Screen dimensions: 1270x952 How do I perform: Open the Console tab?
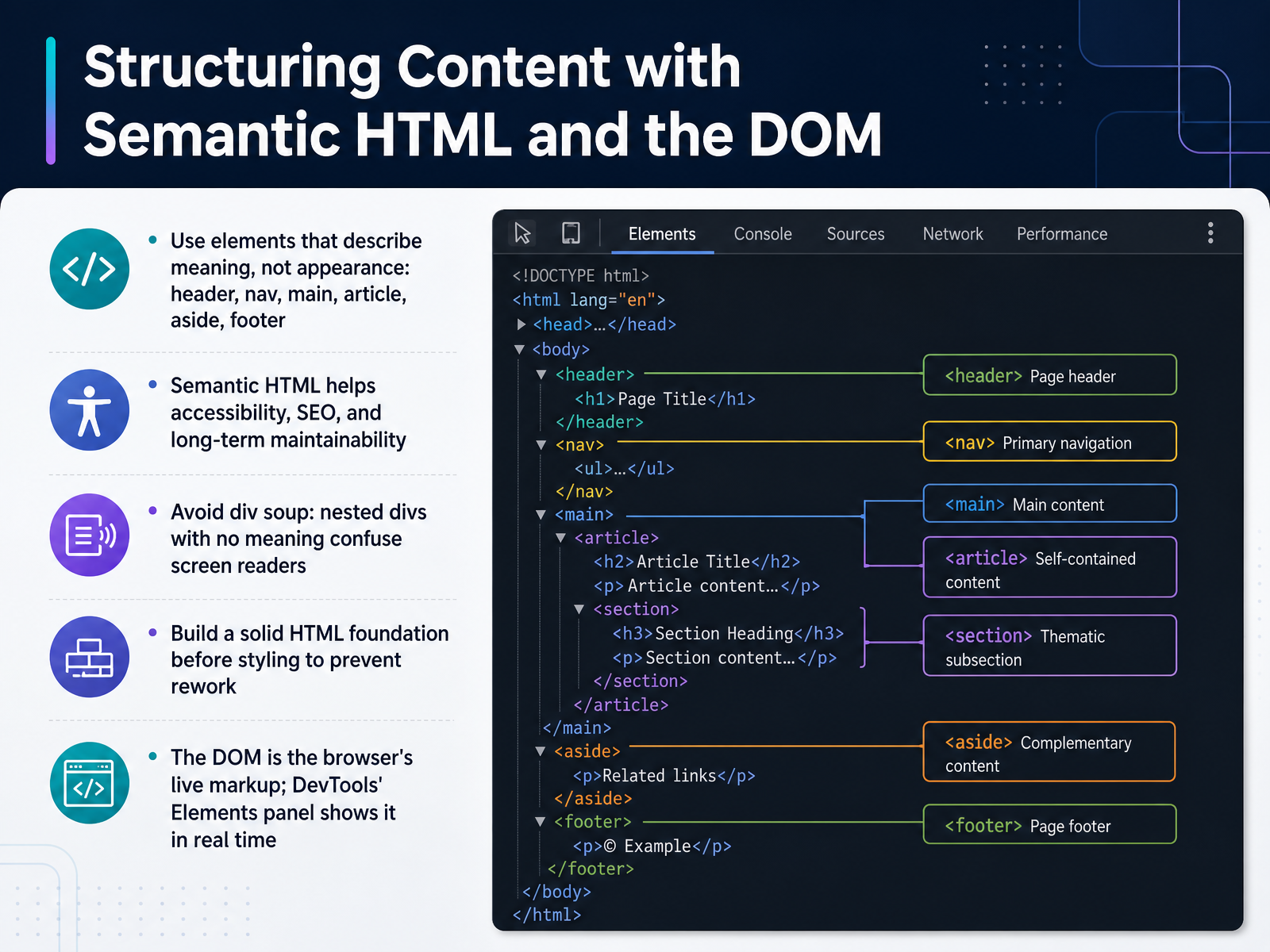tap(763, 234)
